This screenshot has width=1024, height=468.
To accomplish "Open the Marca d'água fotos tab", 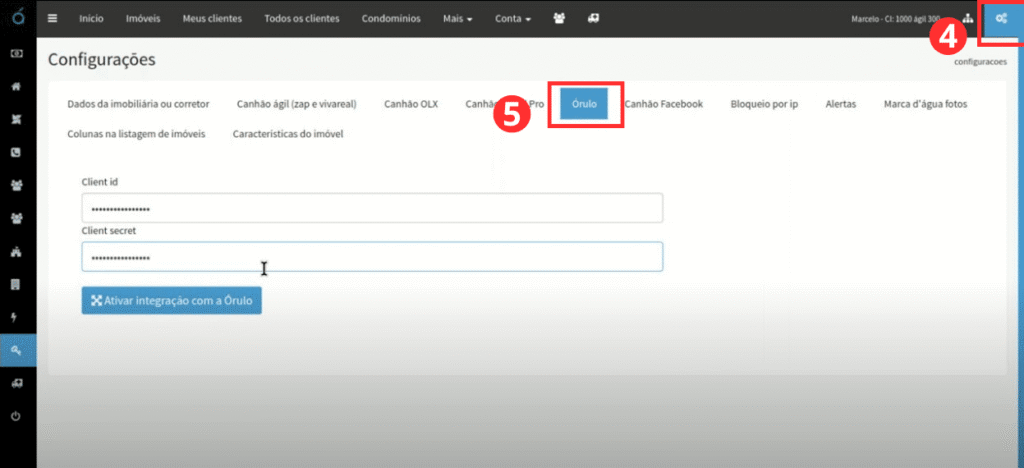I will [x=925, y=104].
